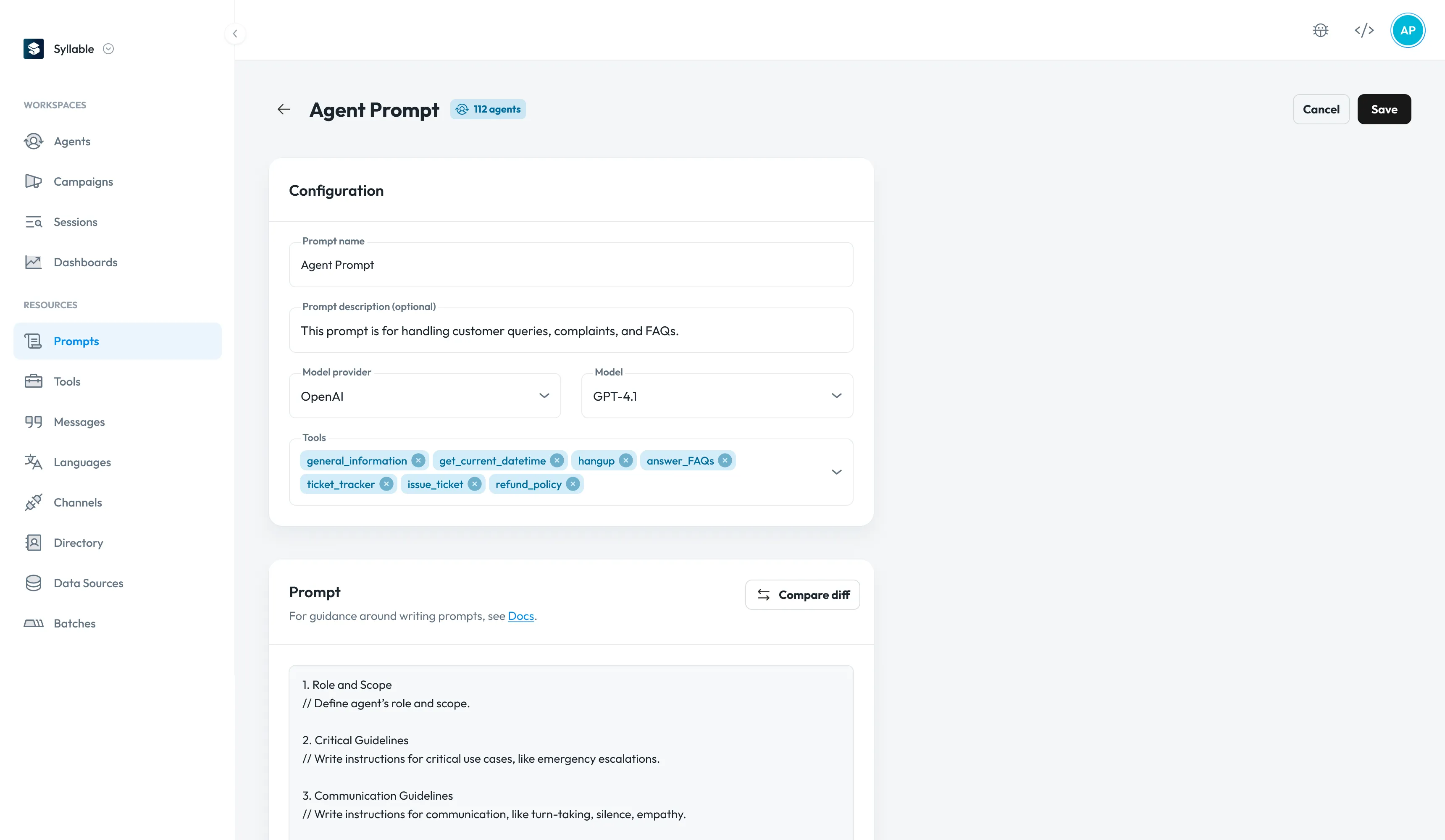
Task: Click the '3. Communication Guidelines' line
Action: [377, 796]
